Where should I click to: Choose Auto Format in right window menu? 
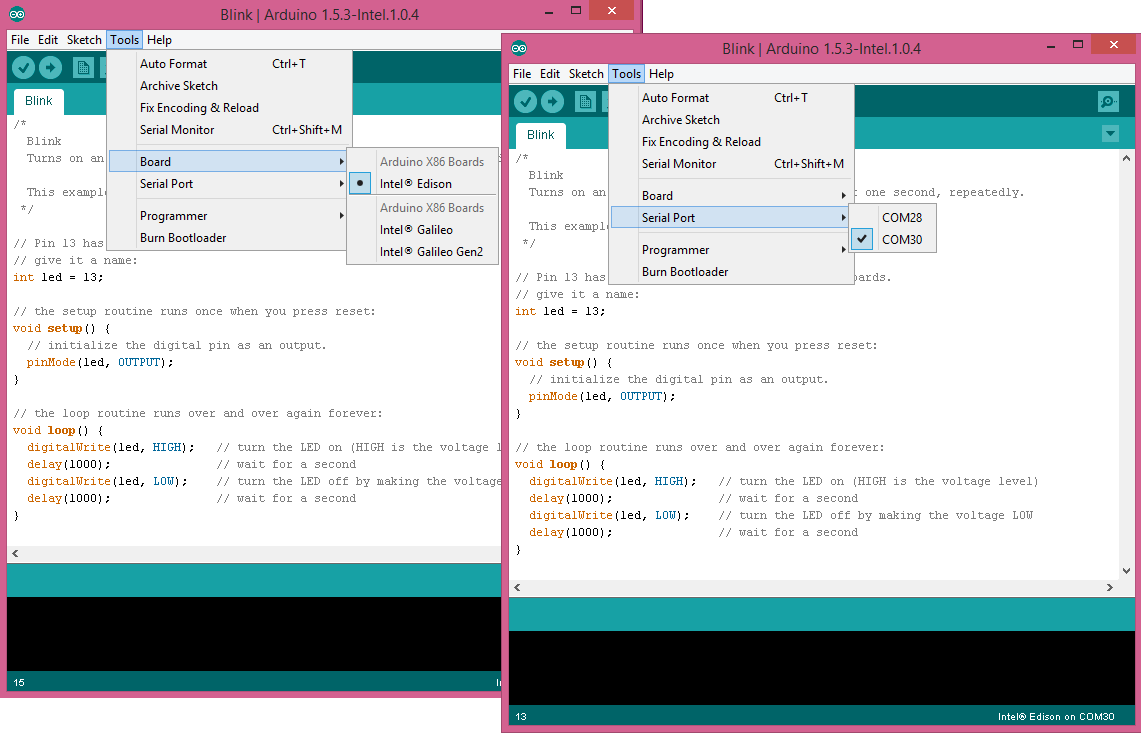pos(730,98)
